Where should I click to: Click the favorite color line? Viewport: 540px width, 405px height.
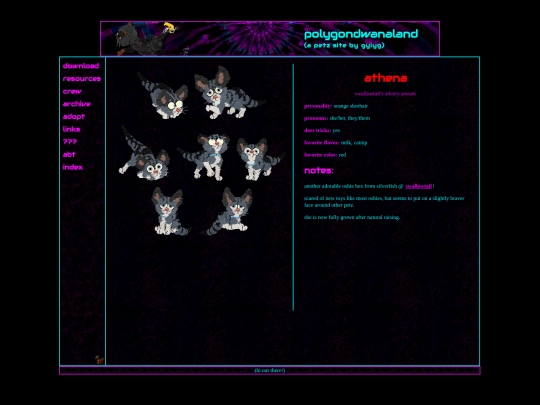325,155
